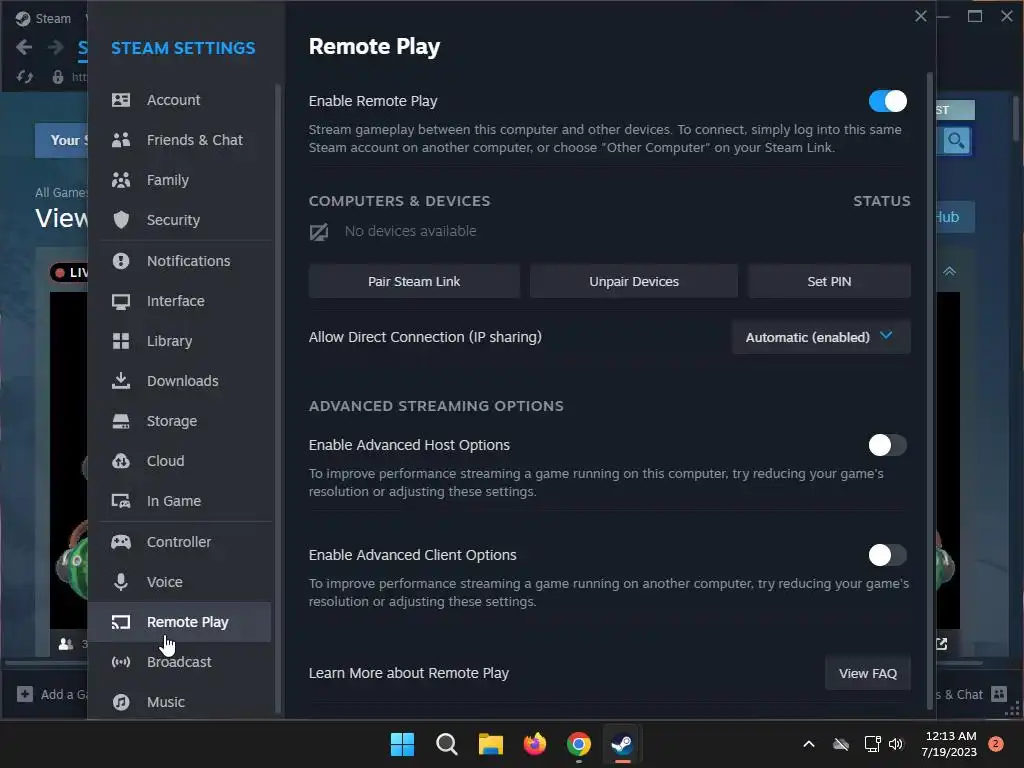Click the Downloads arrow icon
The height and width of the screenshot is (768, 1024).
[x=121, y=381]
